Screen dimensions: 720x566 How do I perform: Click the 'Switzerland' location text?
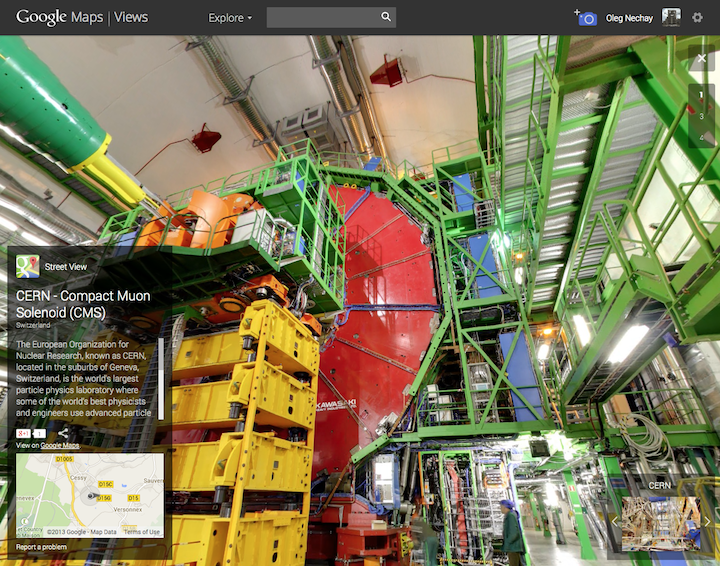[33, 325]
